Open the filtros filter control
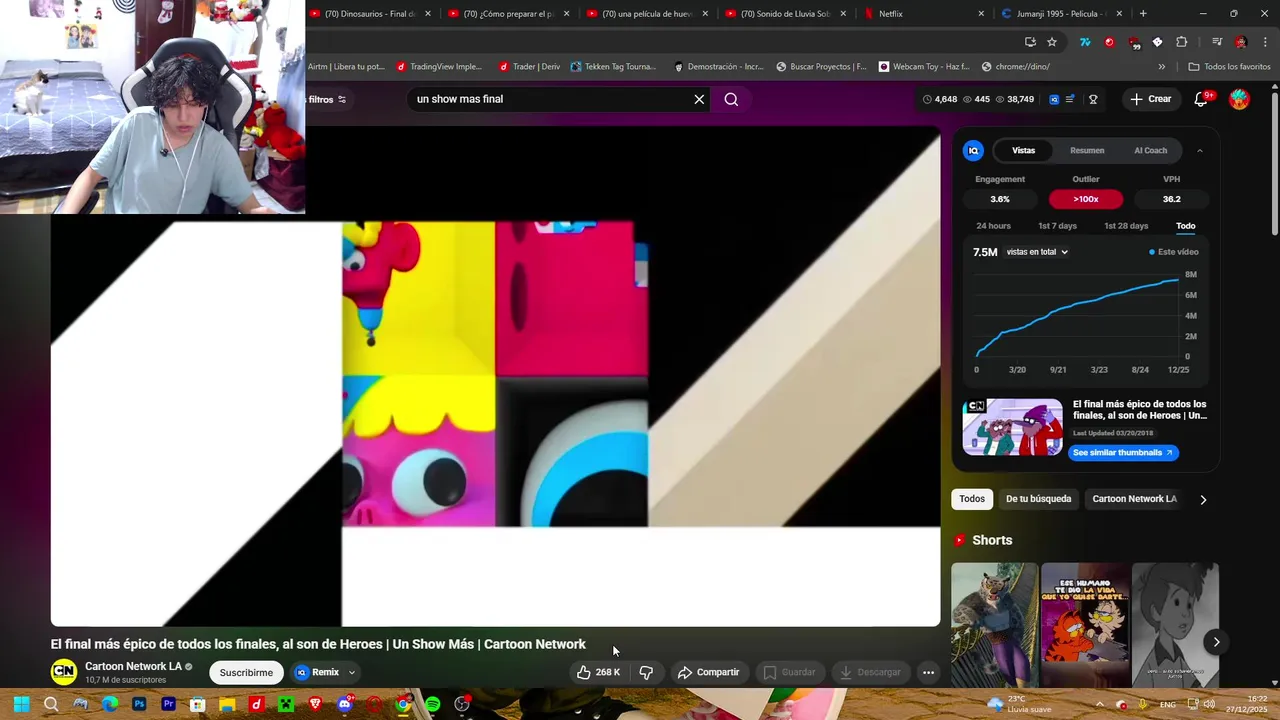The width and height of the screenshot is (1280, 720). pyautogui.click(x=327, y=99)
